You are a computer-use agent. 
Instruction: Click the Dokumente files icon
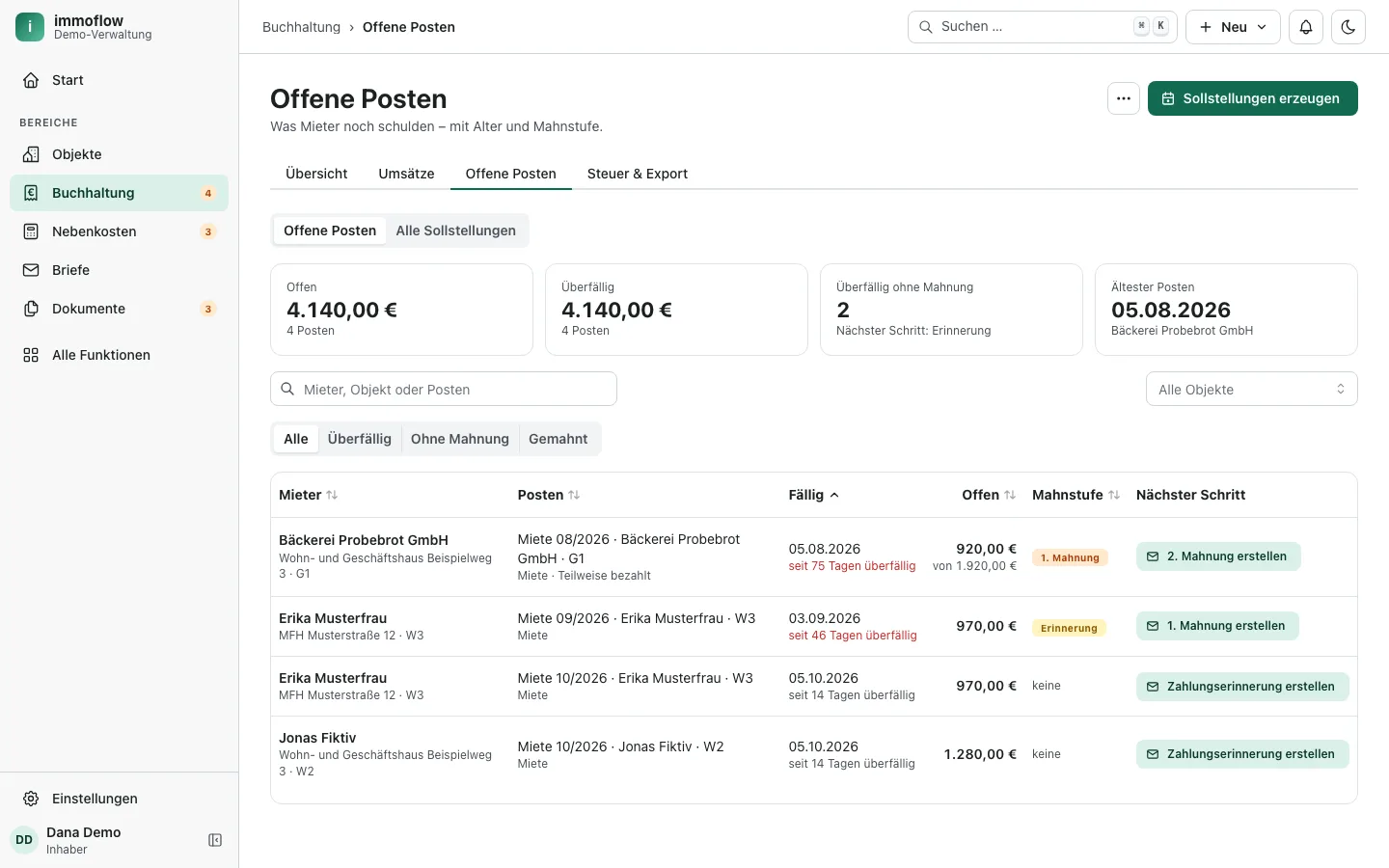(x=31, y=309)
